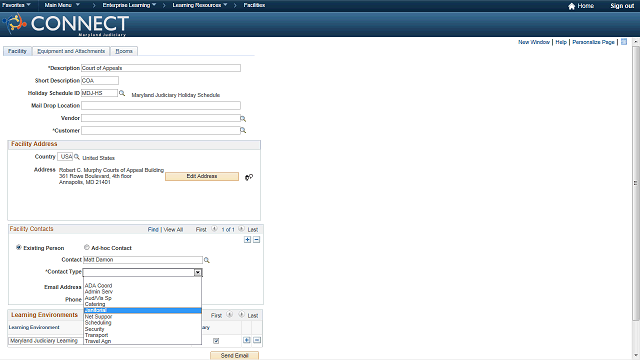The image size is (640, 360).
Task: Click the Vendor input field
Action: pyautogui.click(x=160, y=118)
